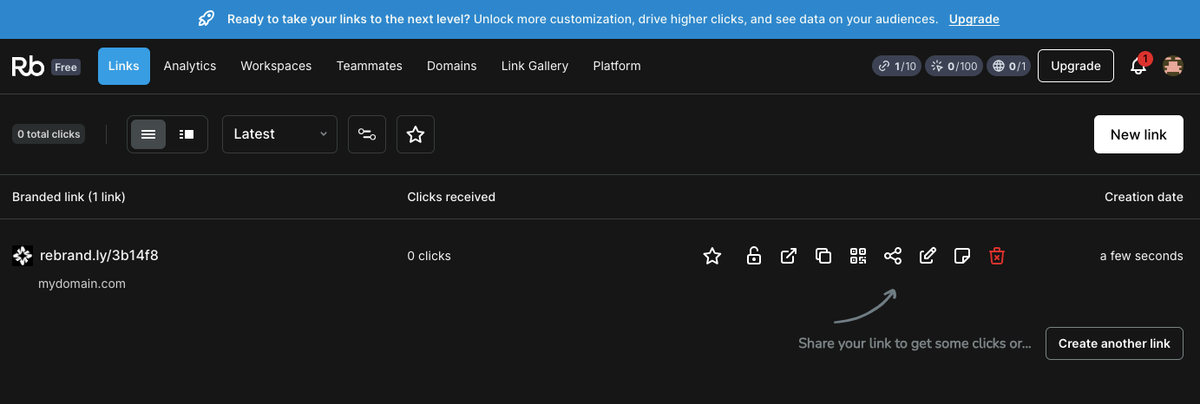1200x404 pixels.
Task: Click the Upgrade button in the header
Action: [1076, 66]
